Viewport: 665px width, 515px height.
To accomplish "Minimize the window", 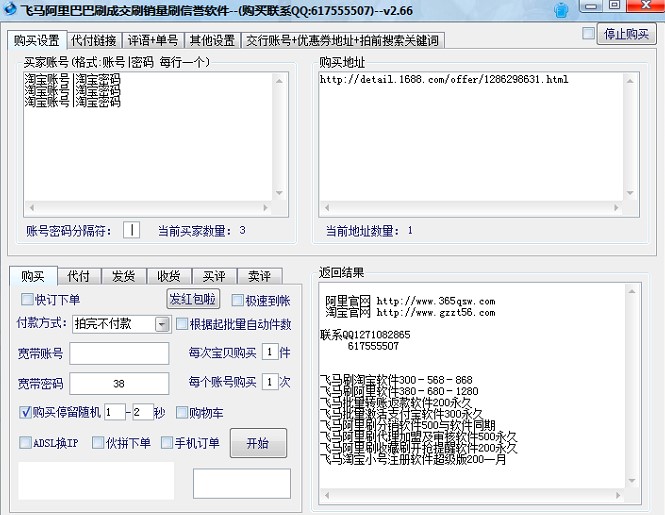I will [x=591, y=6].
